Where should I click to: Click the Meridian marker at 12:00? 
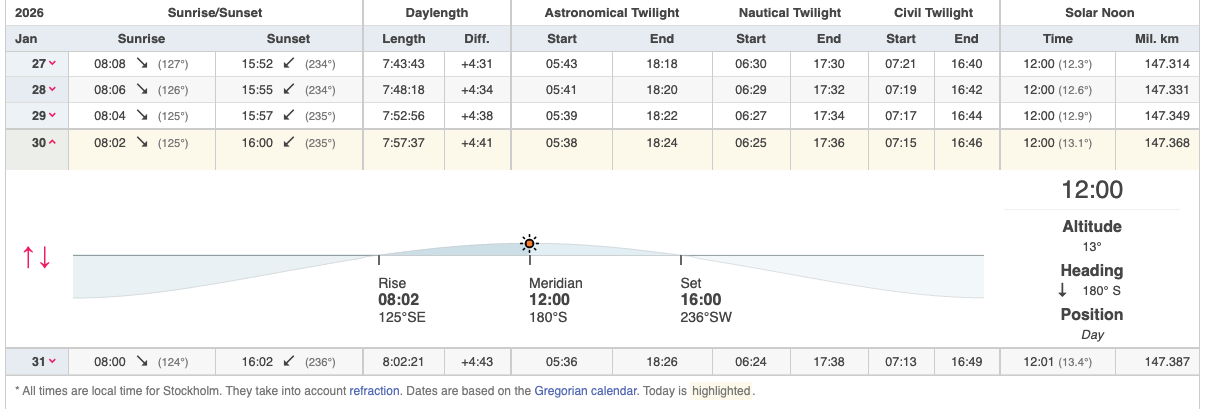(549, 299)
